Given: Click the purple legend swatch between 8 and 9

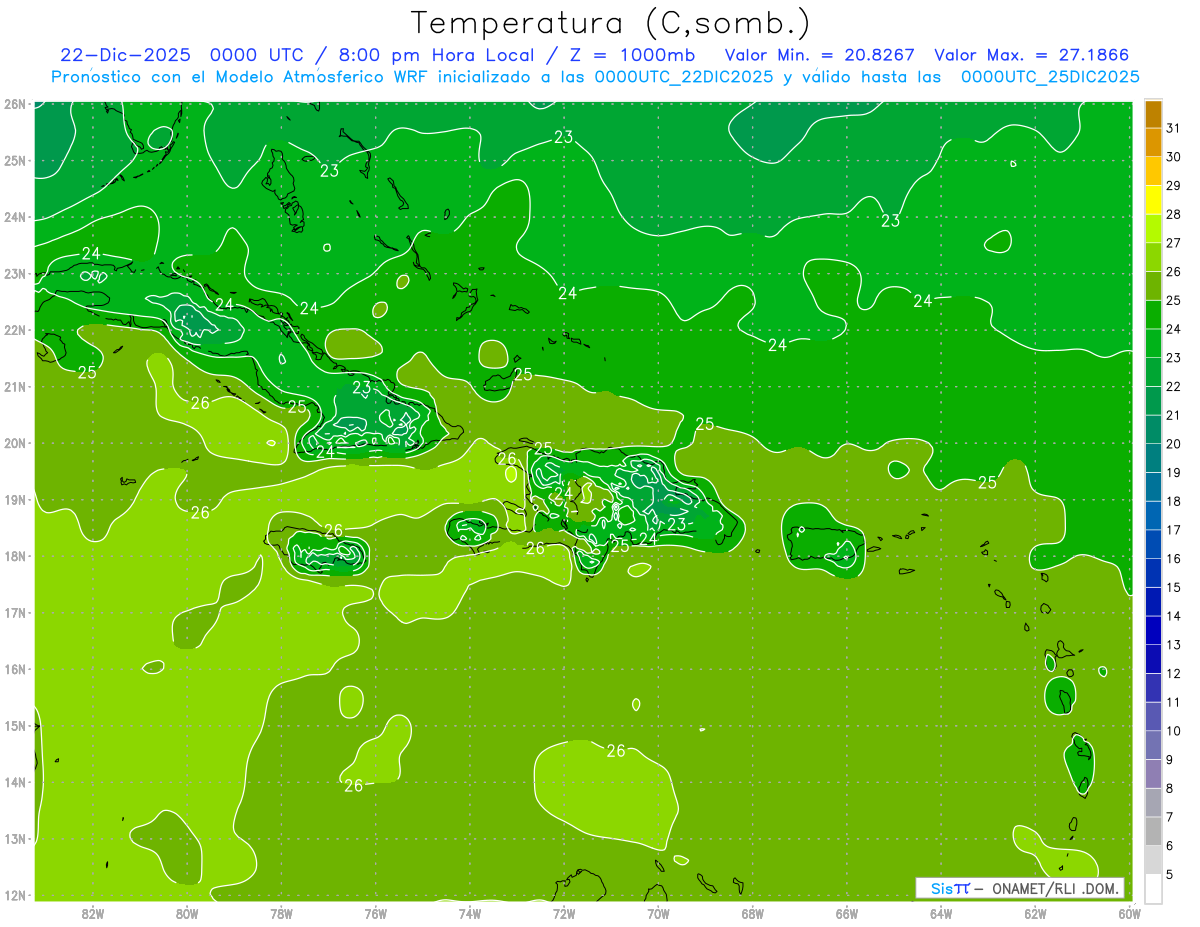Looking at the screenshot, I should coord(1153,773).
